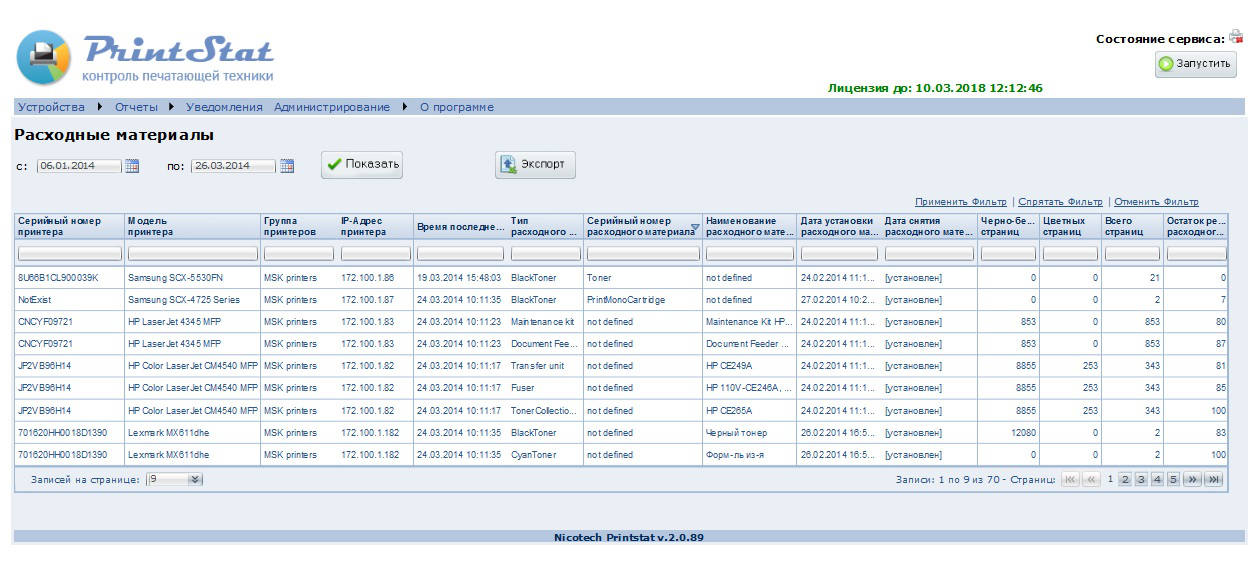Jump to the last page of records
This screenshot has height=565, width=1259.
click(1214, 480)
